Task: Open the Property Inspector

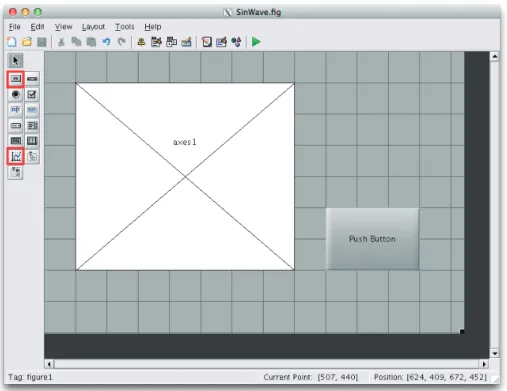Action: 221,42
